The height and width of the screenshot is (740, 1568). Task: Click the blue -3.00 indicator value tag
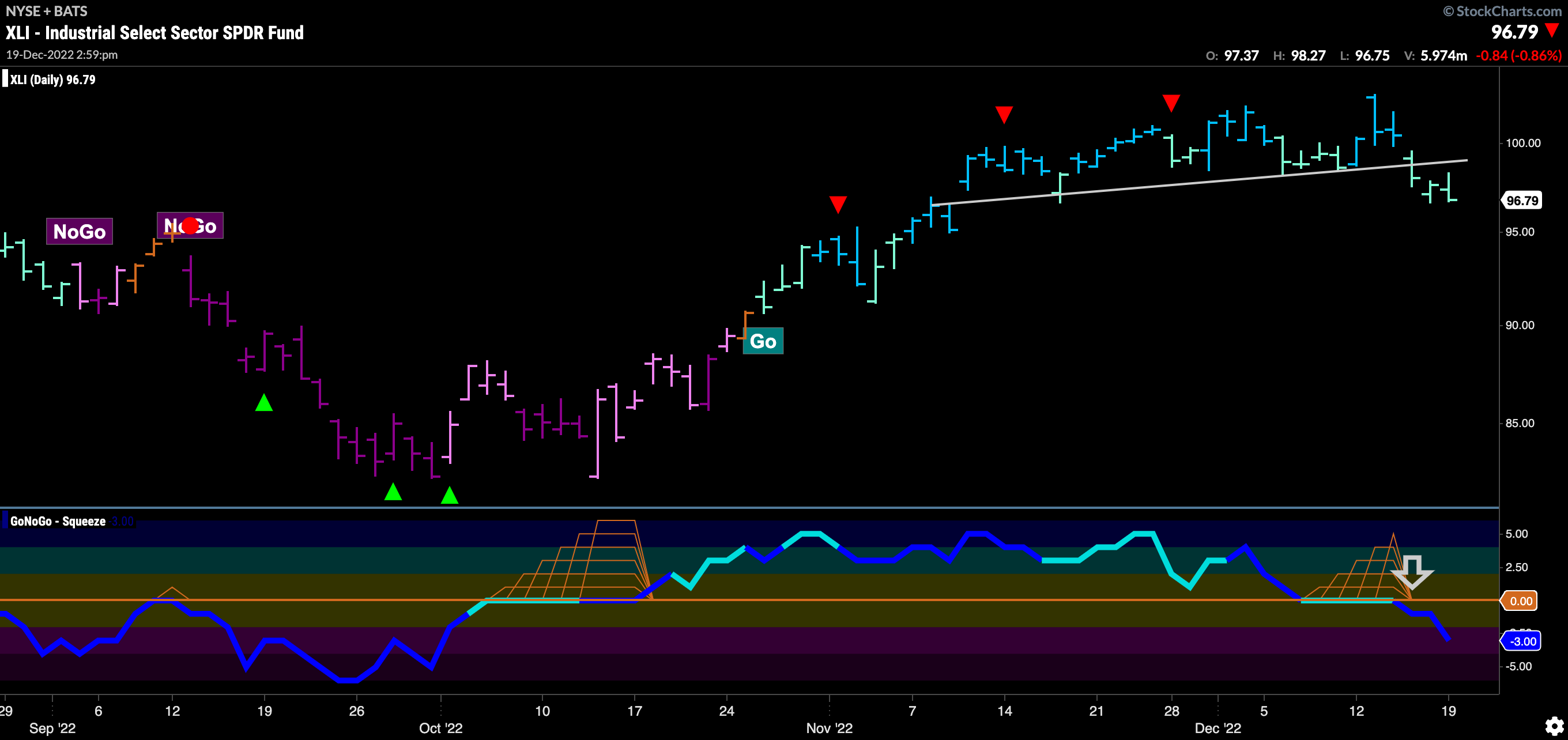[1522, 641]
